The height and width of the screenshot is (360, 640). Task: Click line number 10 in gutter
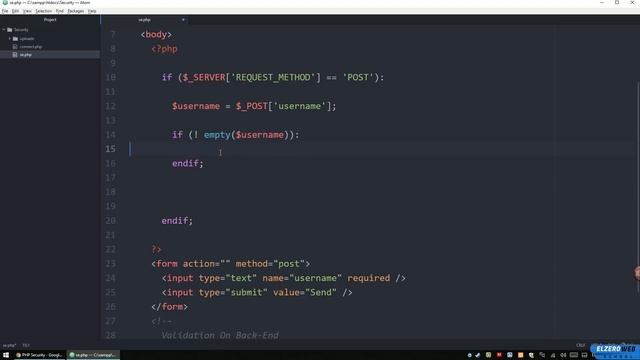click(x=110, y=77)
